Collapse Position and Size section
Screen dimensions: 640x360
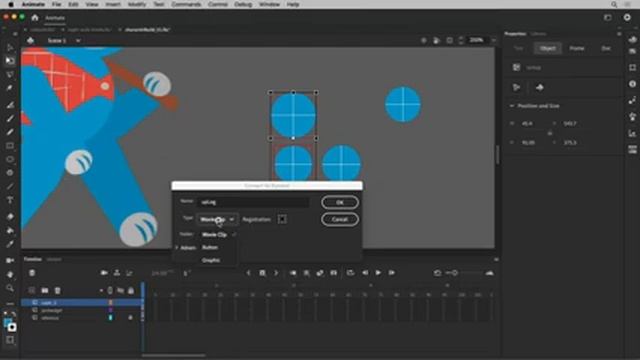pos(512,106)
